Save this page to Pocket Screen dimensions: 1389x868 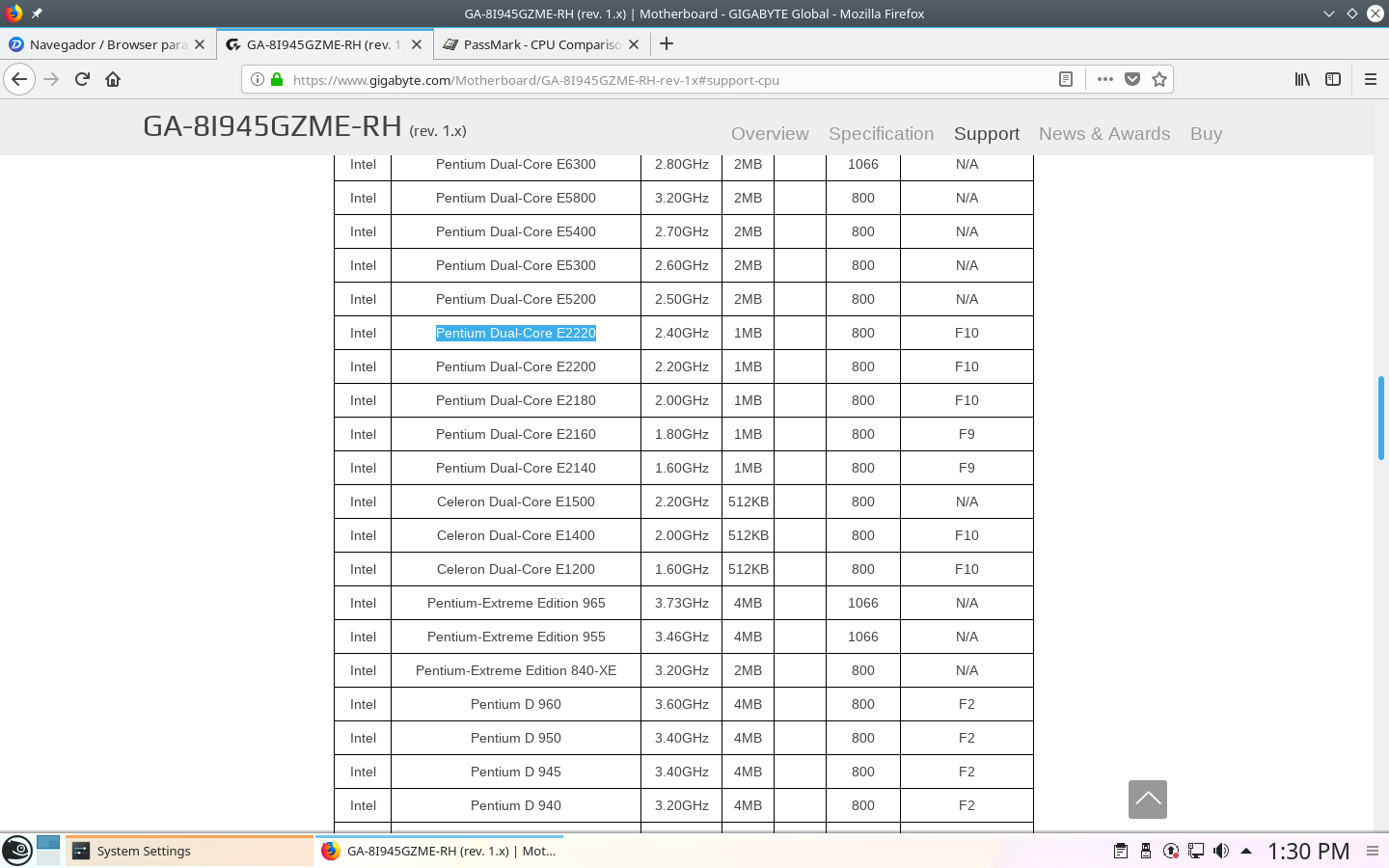(1132, 79)
